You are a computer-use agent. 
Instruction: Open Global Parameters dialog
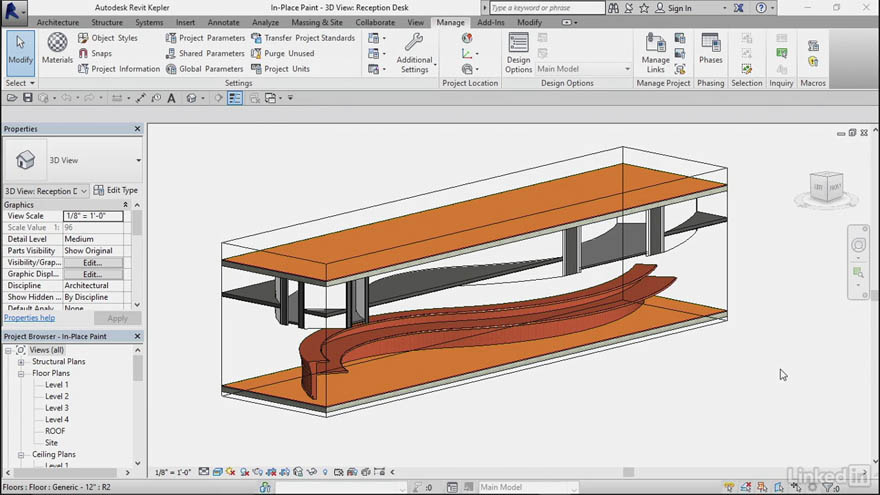[204, 68]
